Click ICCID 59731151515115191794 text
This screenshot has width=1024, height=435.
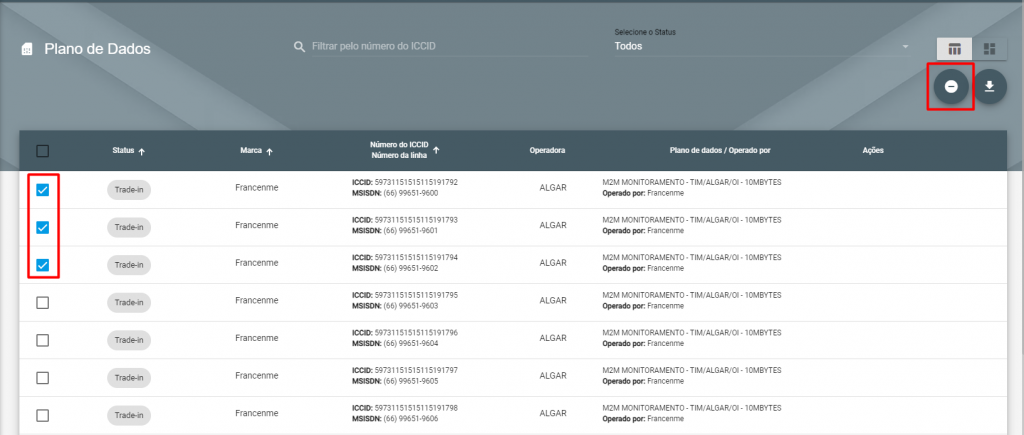(x=405, y=257)
